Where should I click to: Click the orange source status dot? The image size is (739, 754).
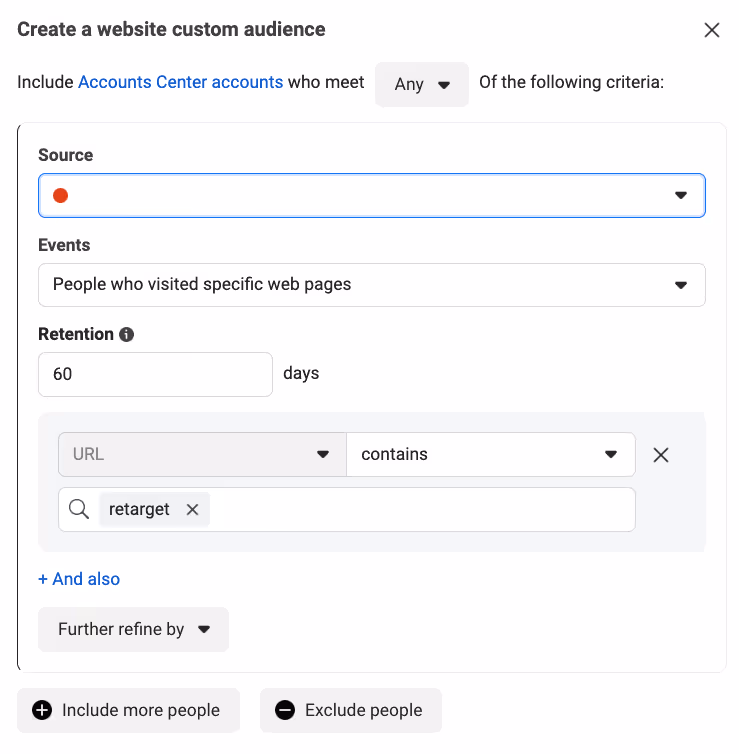tap(61, 196)
